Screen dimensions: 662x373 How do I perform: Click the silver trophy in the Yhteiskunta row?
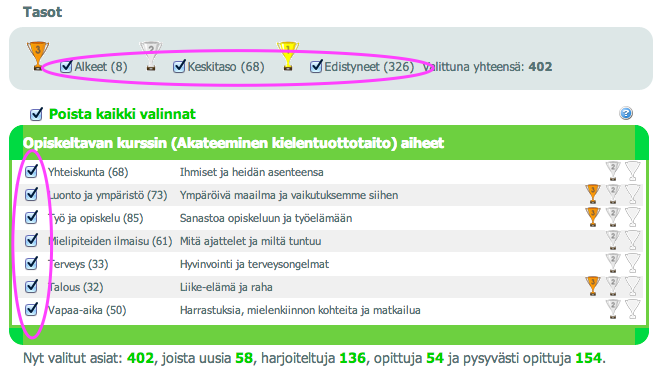click(x=613, y=171)
